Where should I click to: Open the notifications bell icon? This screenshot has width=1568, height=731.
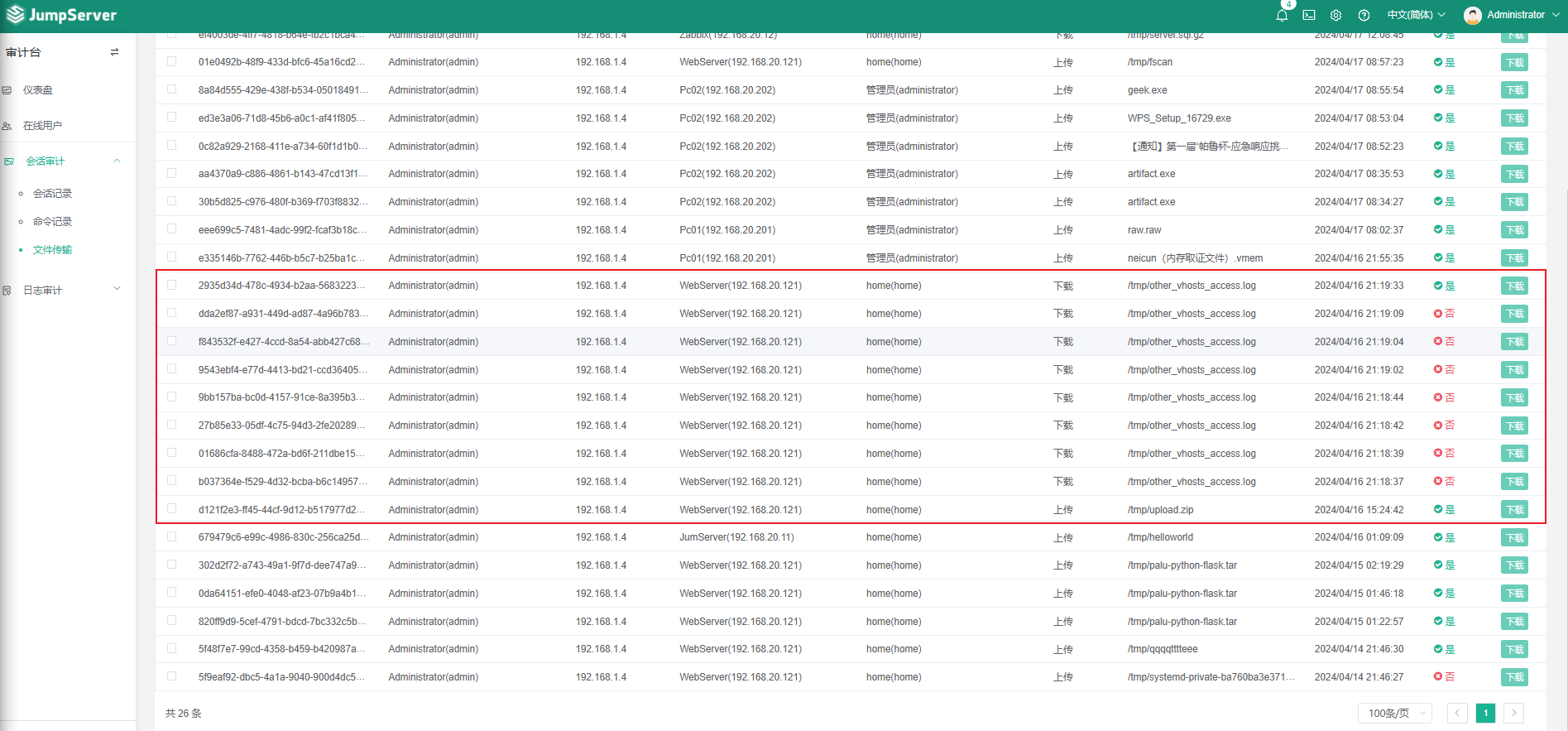point(1282,15)
